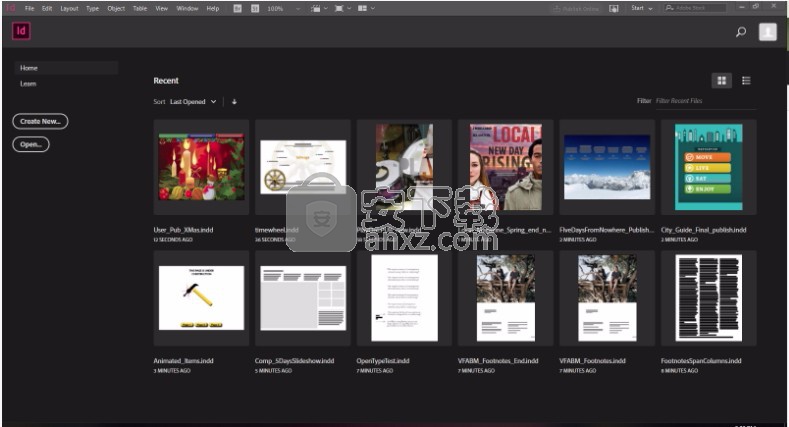
Task: Switch to list view
Action: (746, 80)
